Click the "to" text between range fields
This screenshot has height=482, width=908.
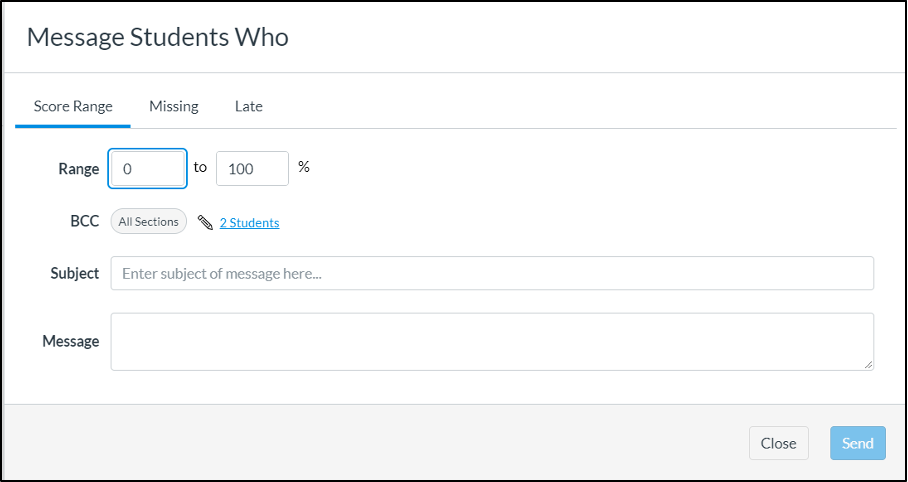200,167
